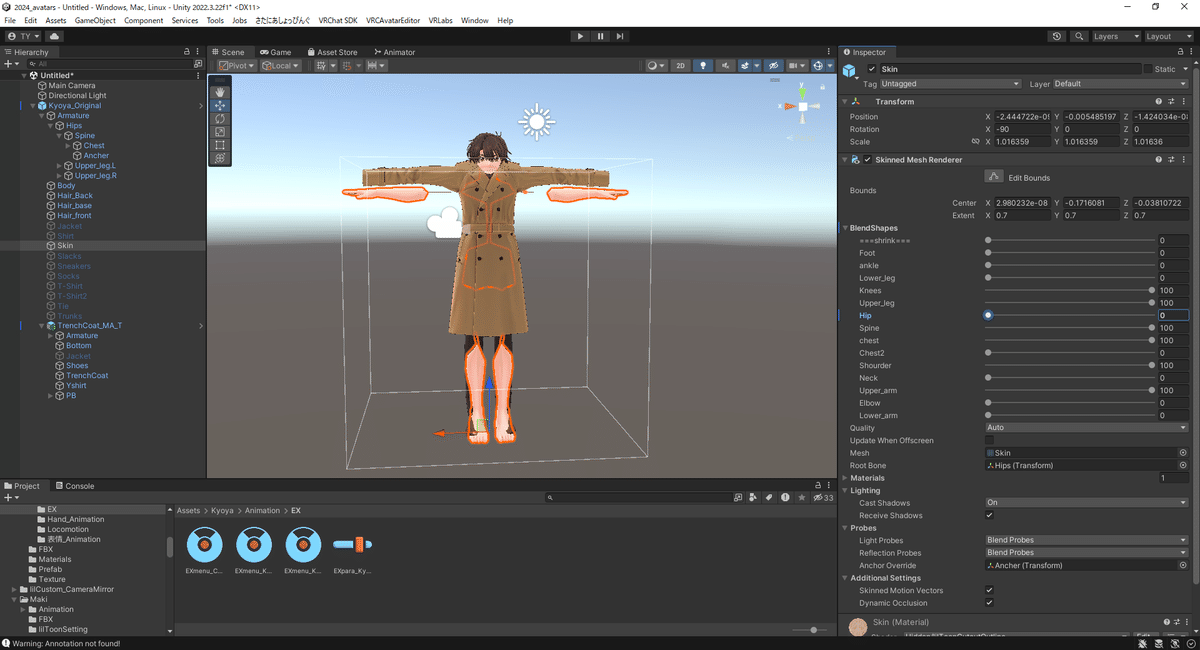Select the EXmenu_C thumbnail in the Project panel
This screenshot has width=1200, height=650.
(205, 546)
